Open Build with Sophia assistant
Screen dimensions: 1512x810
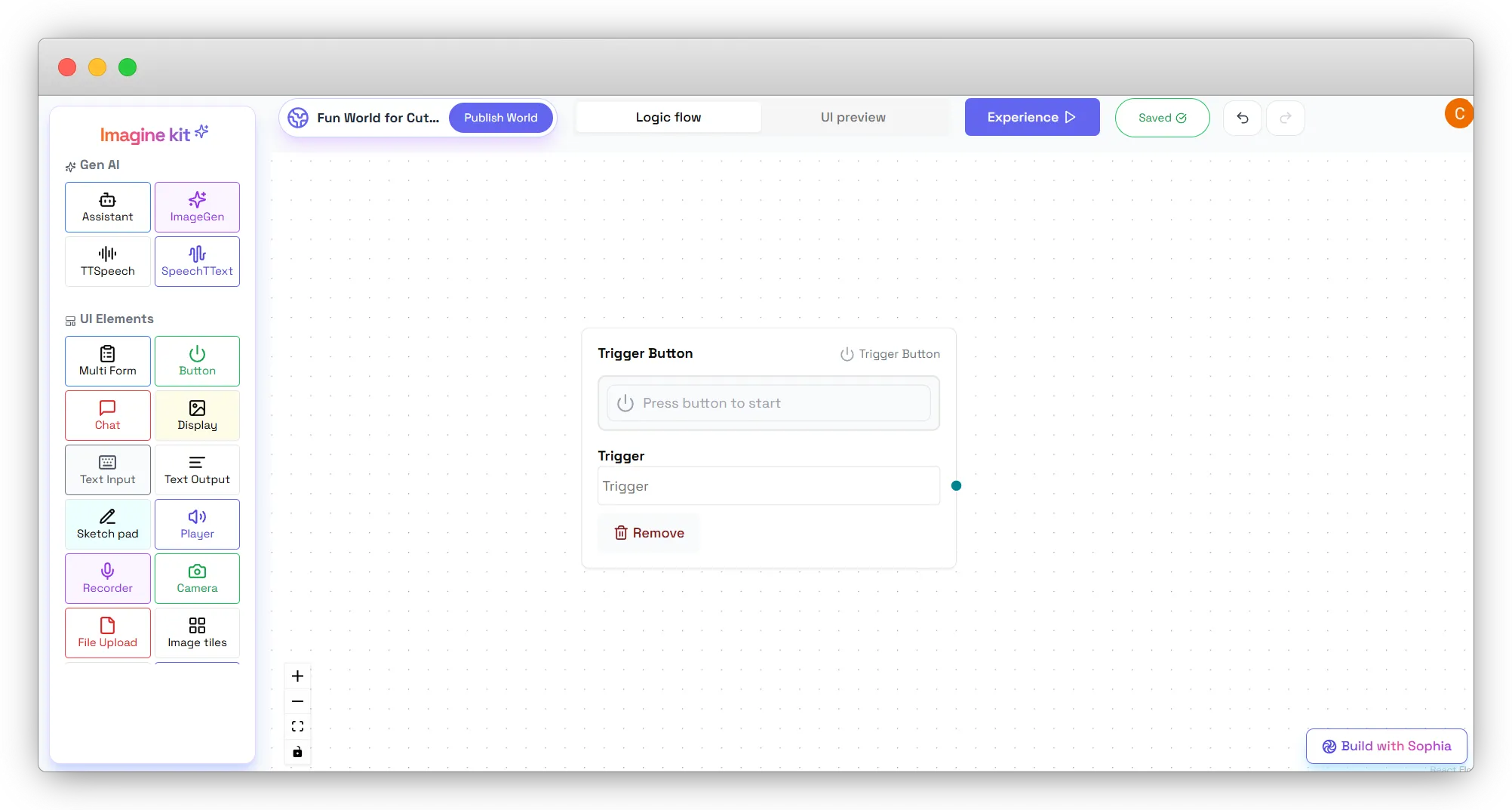click(x=1386, y=746)
